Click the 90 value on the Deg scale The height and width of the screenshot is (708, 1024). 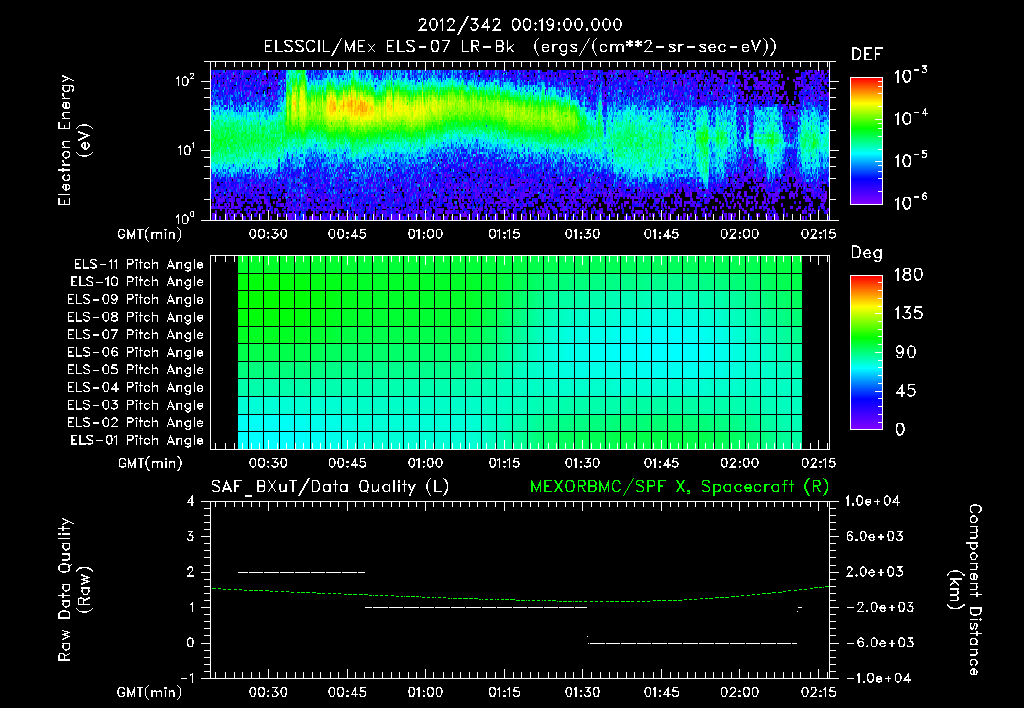pyautogui.click(x=906, y=352)
